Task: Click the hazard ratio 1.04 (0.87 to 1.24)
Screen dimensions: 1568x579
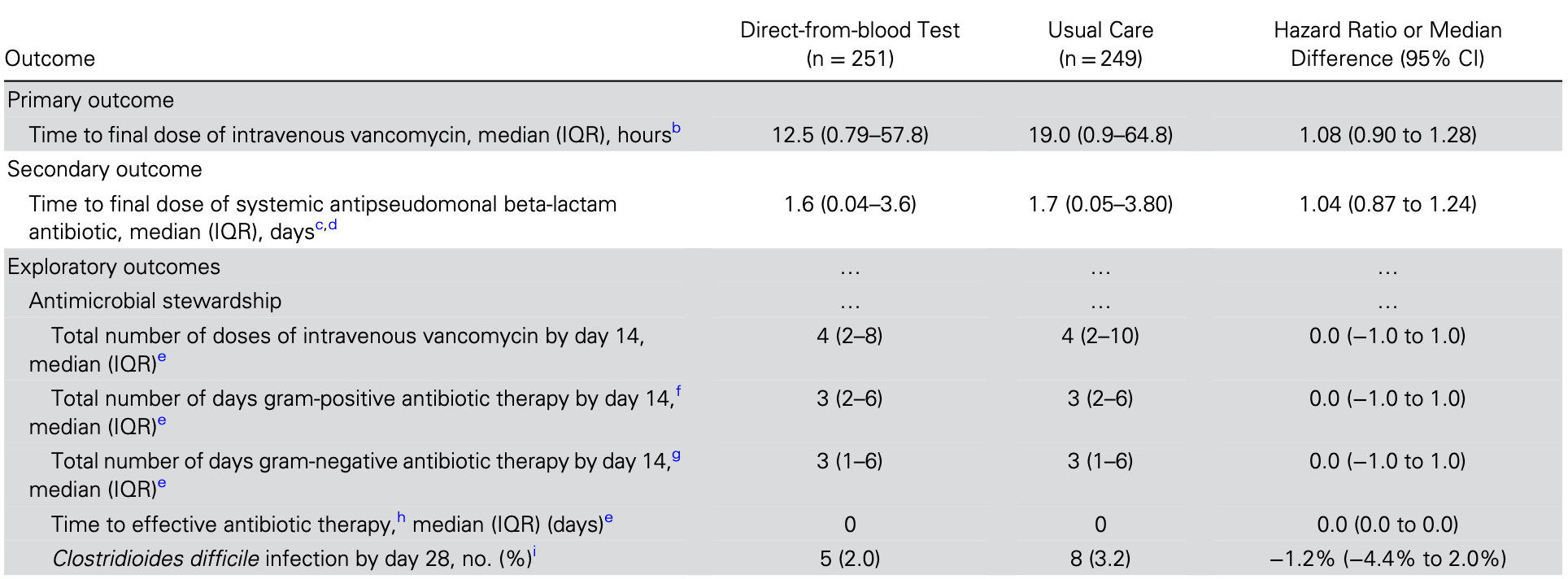Action: [1387, 204]
